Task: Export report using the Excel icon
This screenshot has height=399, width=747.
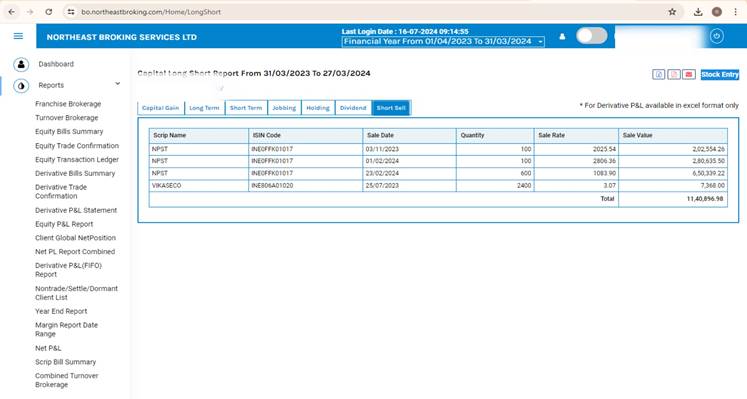Action: click(658, 74)
